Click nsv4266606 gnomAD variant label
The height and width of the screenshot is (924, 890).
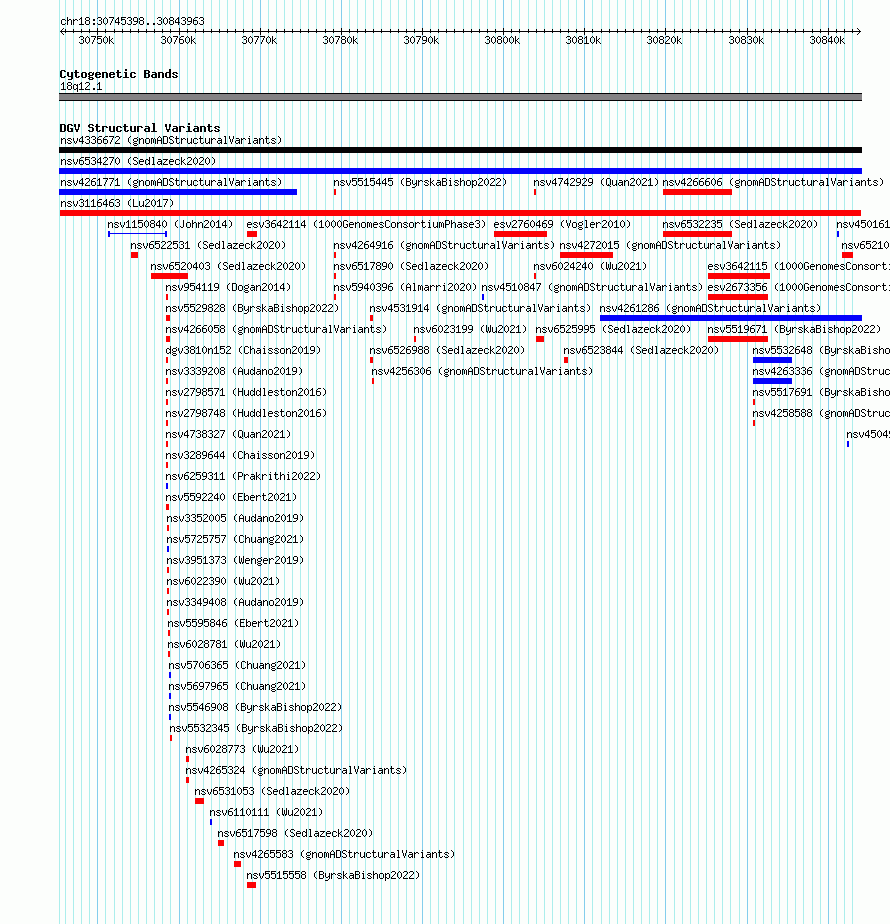pos(773,182)
